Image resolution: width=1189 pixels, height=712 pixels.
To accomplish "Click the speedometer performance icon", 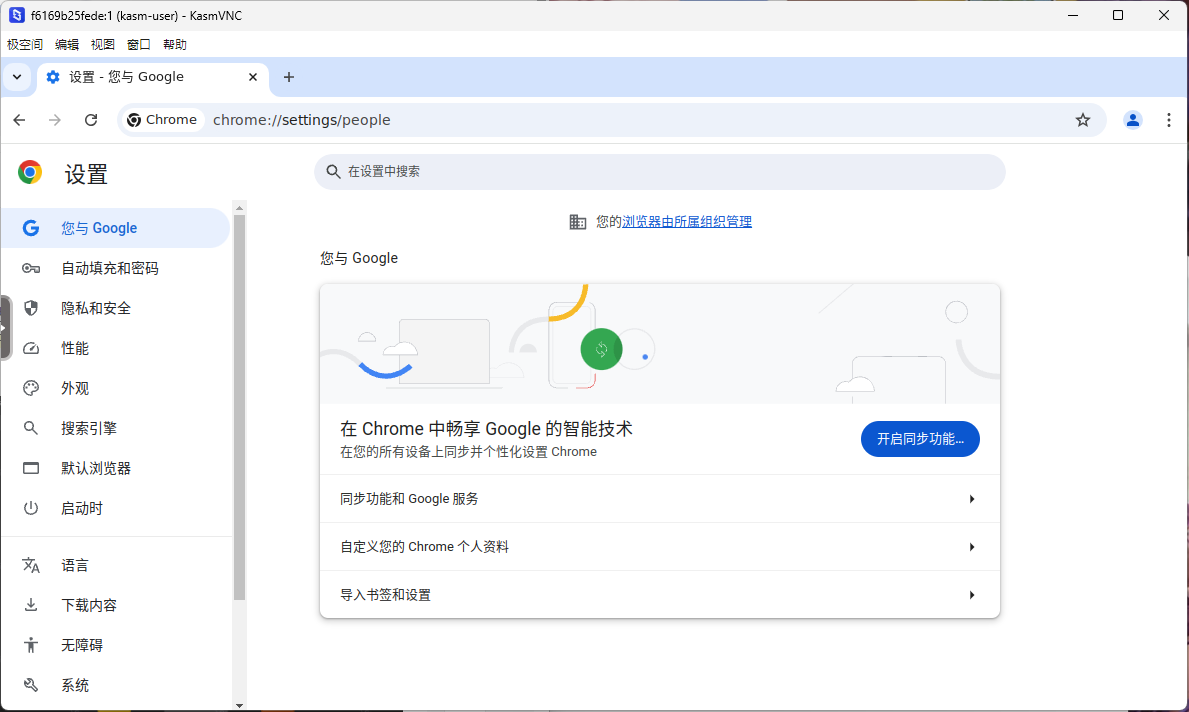I will point(31,348).
